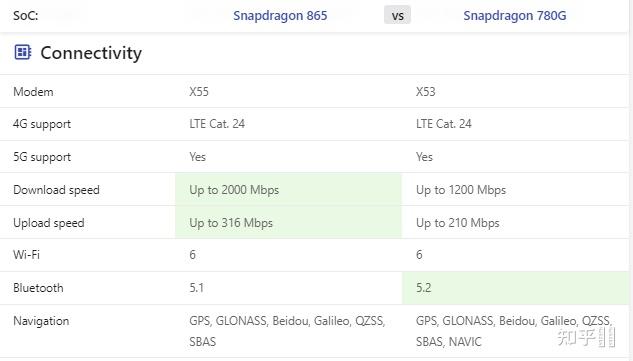Select the 5G support row label
633x361 pixels.
point(42,157)
